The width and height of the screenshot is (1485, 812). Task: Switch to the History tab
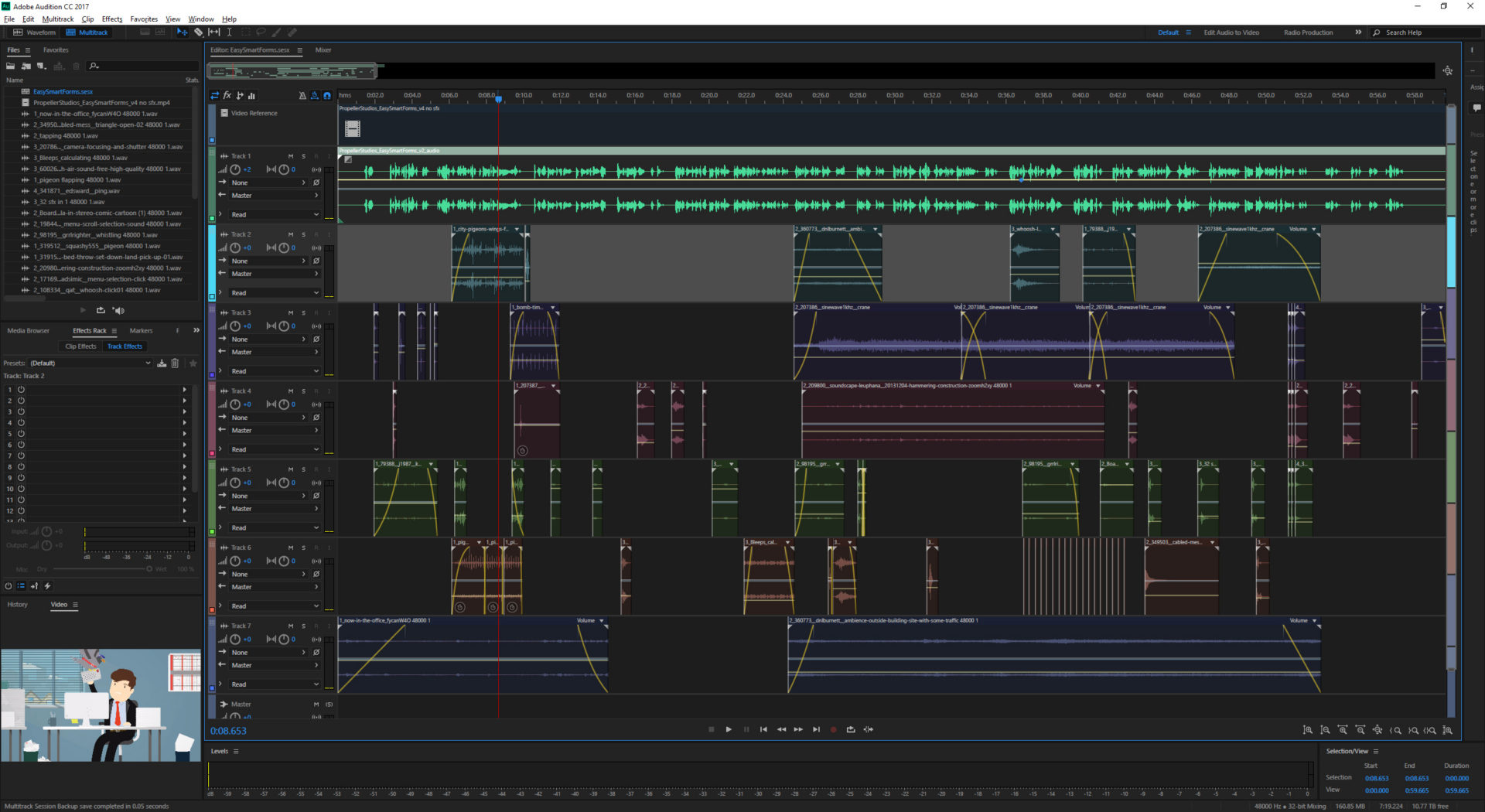pos(18,605)
